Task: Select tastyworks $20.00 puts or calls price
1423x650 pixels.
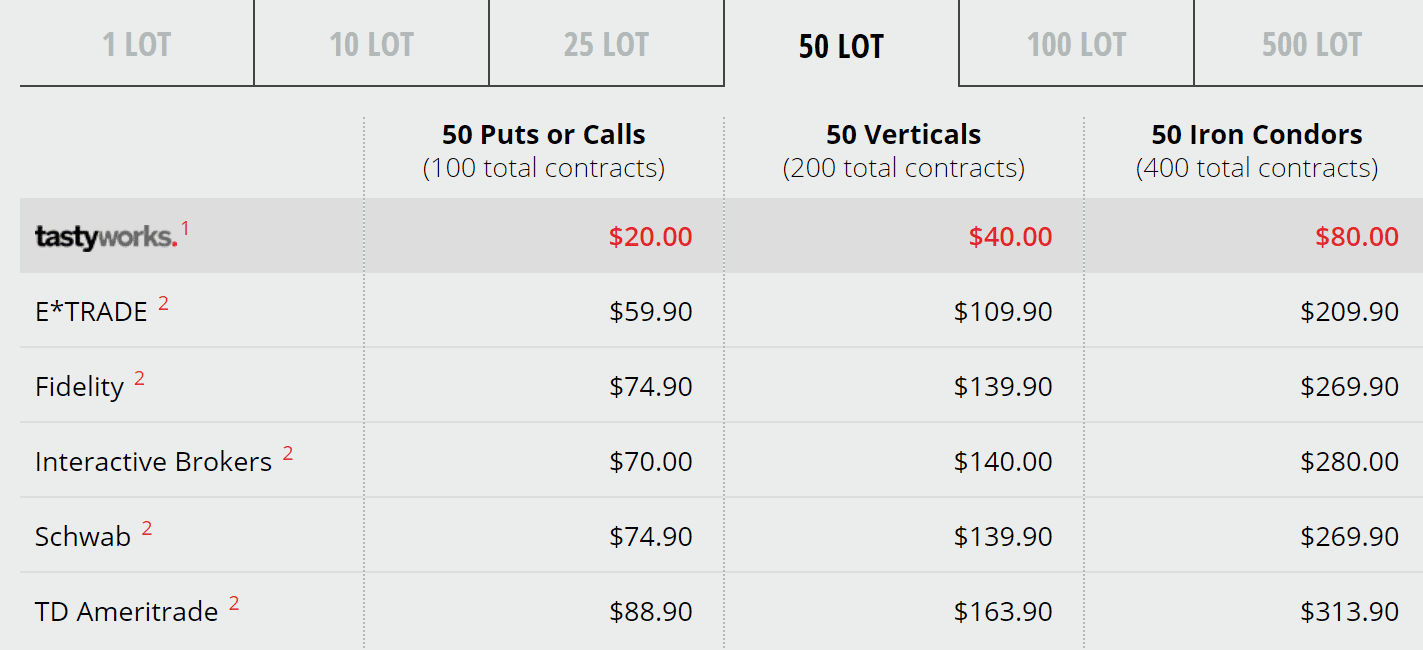Action: click(651, 237)
